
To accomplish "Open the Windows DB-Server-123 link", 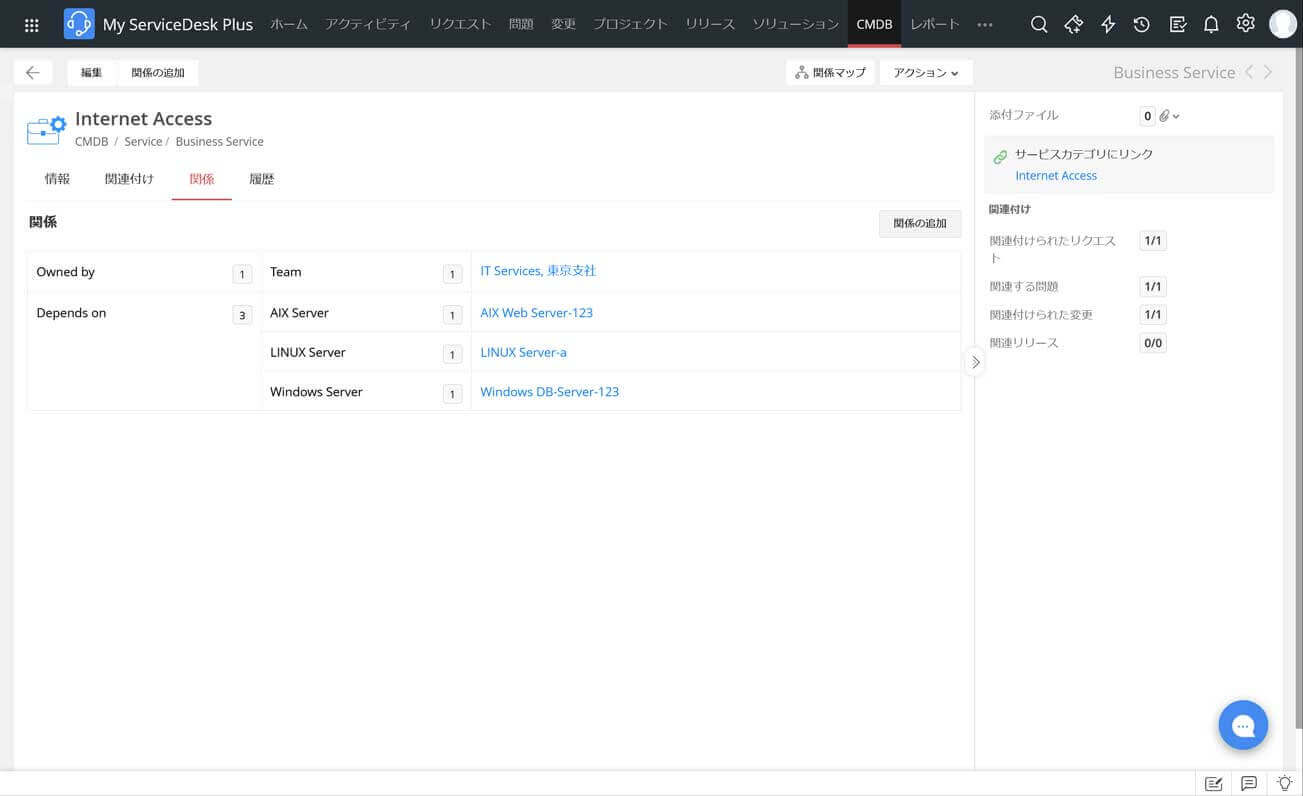I will [549, 392].
